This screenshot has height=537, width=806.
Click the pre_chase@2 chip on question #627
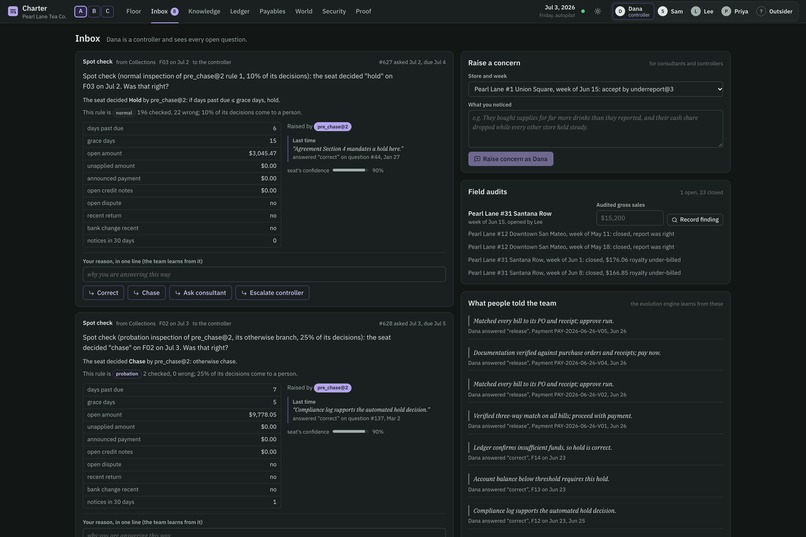click(333, 126)
